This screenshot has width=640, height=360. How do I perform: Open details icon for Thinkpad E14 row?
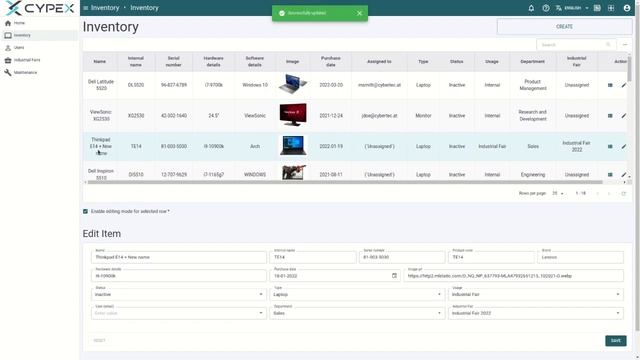click(x=610, y=146)
